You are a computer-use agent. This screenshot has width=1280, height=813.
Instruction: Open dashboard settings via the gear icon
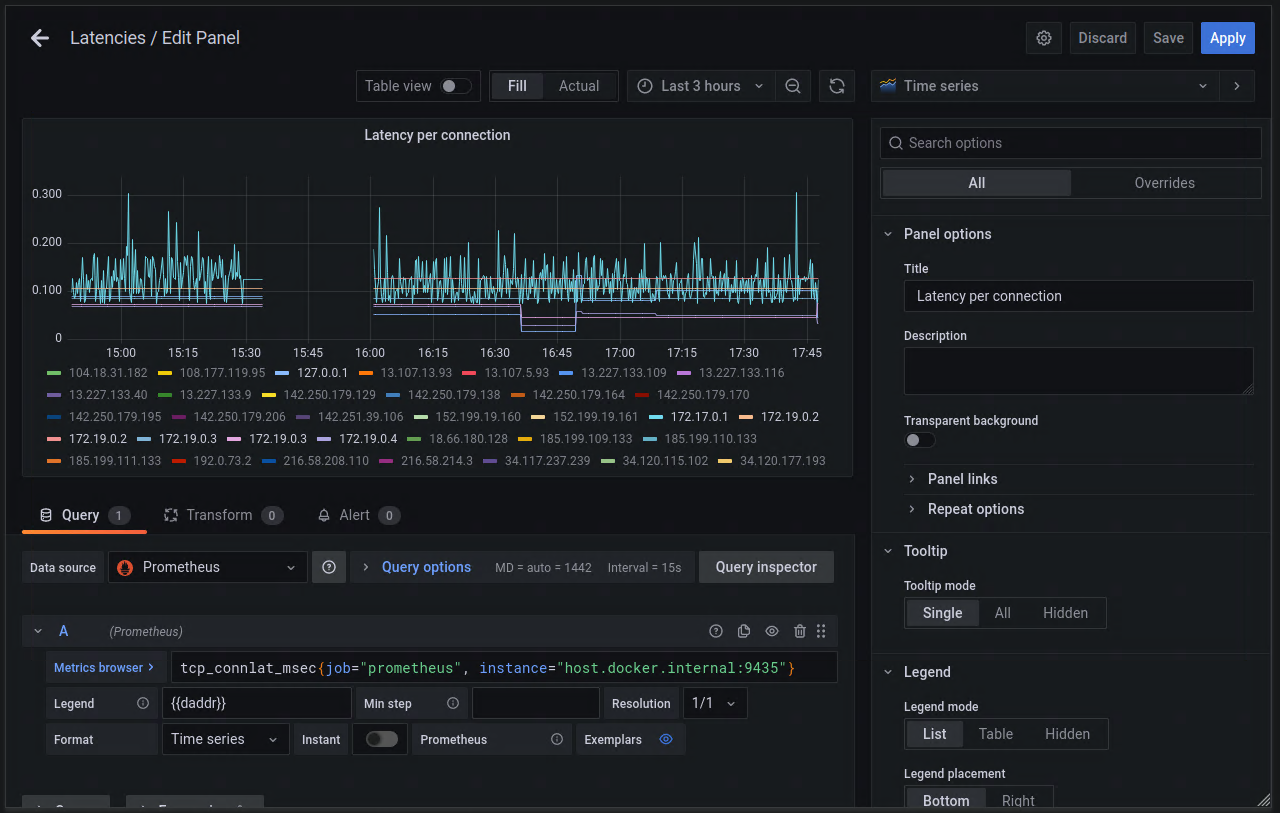(1044, 38)
